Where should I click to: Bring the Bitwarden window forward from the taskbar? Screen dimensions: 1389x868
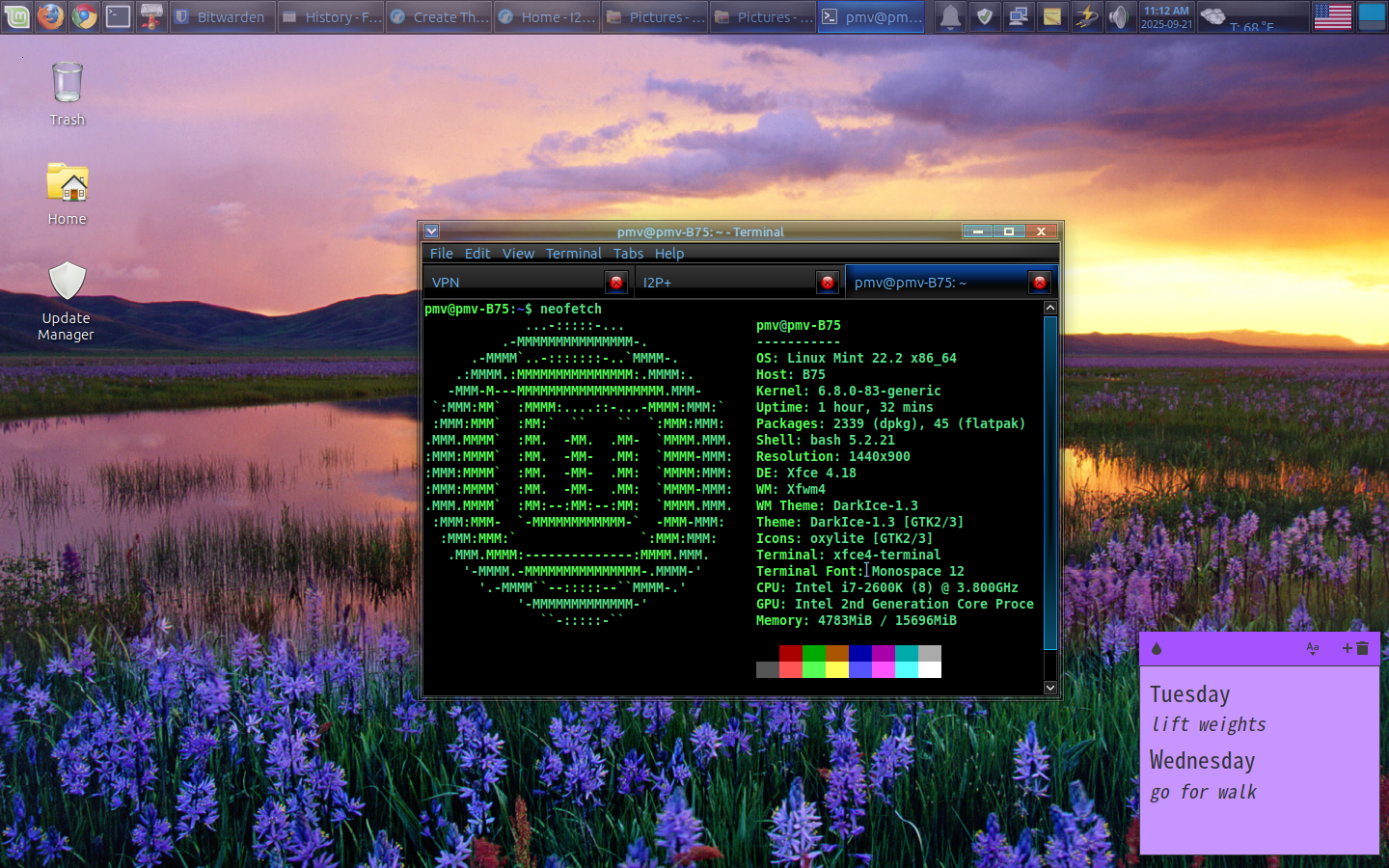(x=222, y=16)
